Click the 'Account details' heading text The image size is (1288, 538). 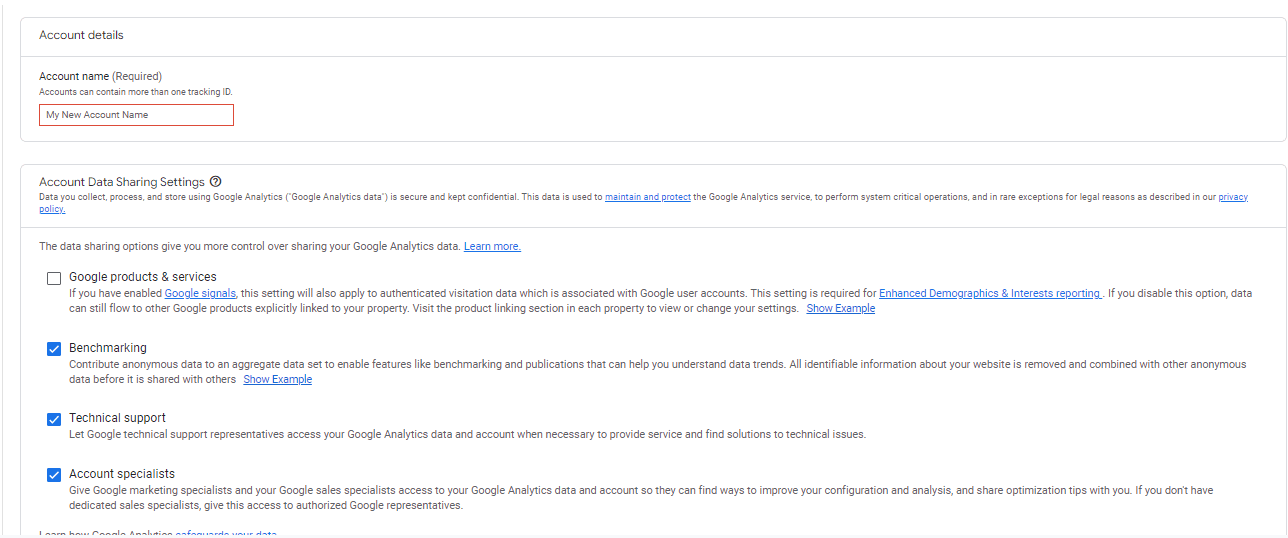[82, 35]
